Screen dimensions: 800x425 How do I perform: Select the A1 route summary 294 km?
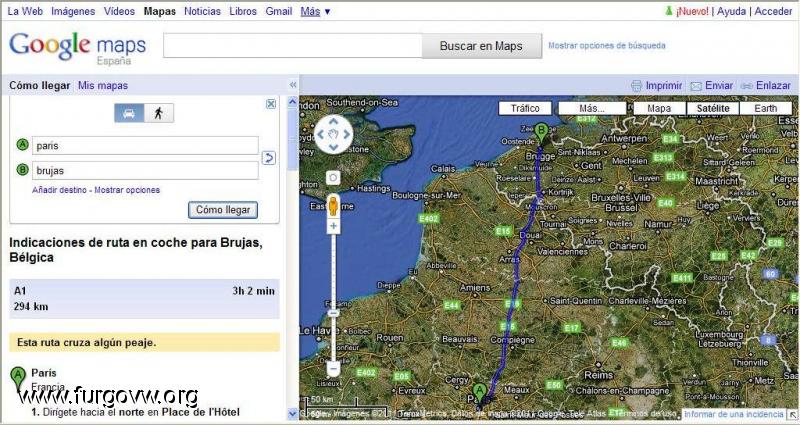point(144,299)
